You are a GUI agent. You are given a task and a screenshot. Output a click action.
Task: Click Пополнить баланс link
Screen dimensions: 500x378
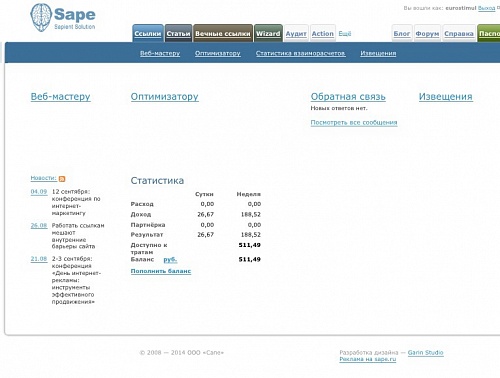click(161, 271)
